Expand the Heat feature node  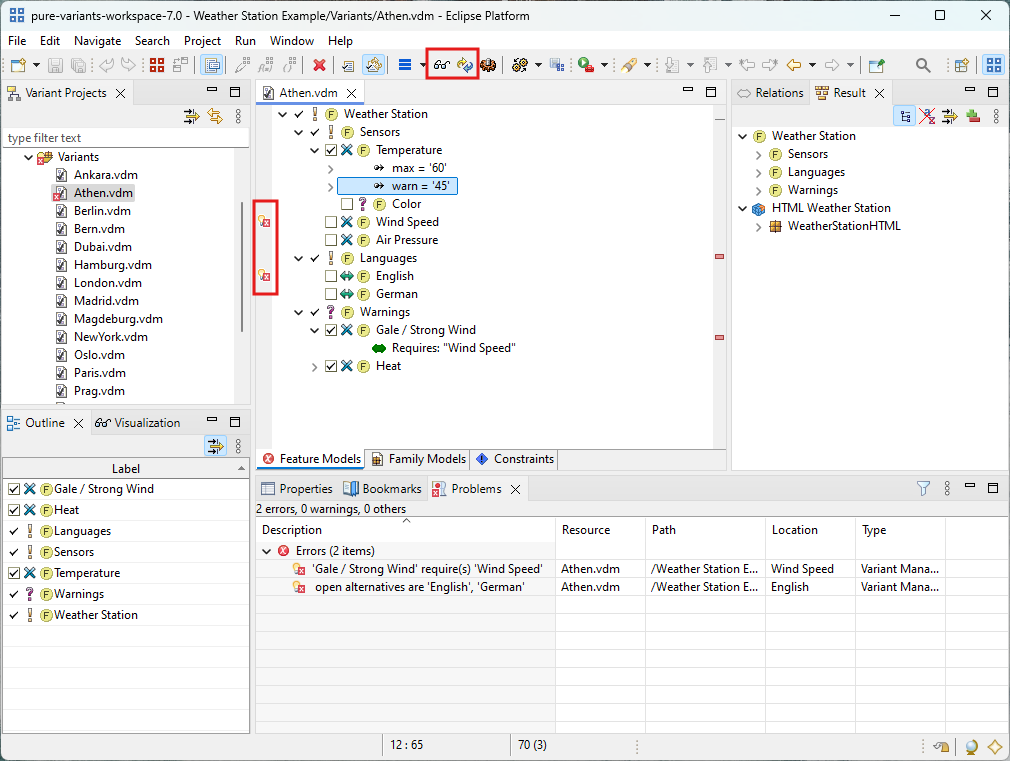314,366
